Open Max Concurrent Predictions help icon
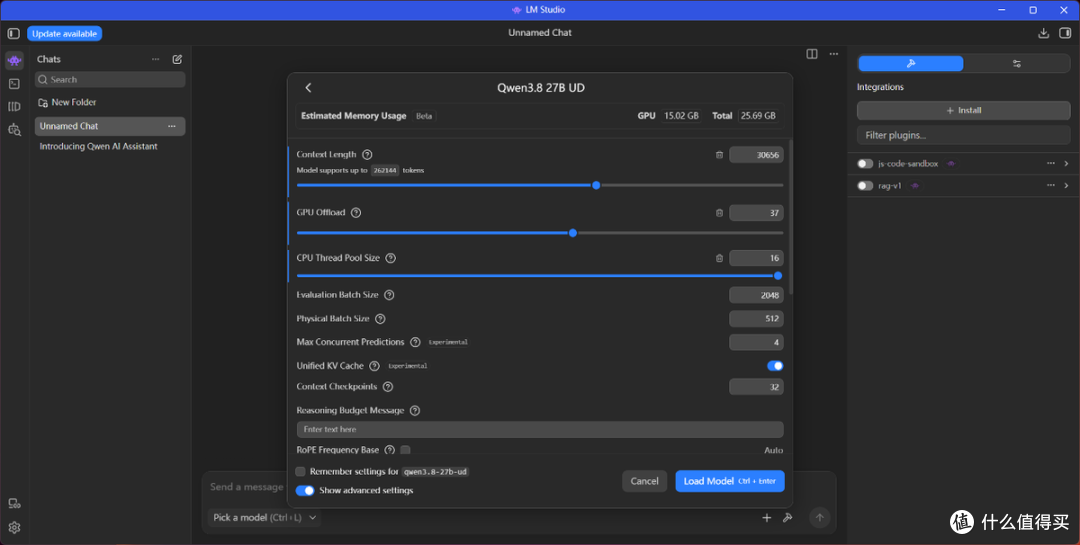Image resolution: width=1080 pixels, height=545 pixels. pos(415,342)
